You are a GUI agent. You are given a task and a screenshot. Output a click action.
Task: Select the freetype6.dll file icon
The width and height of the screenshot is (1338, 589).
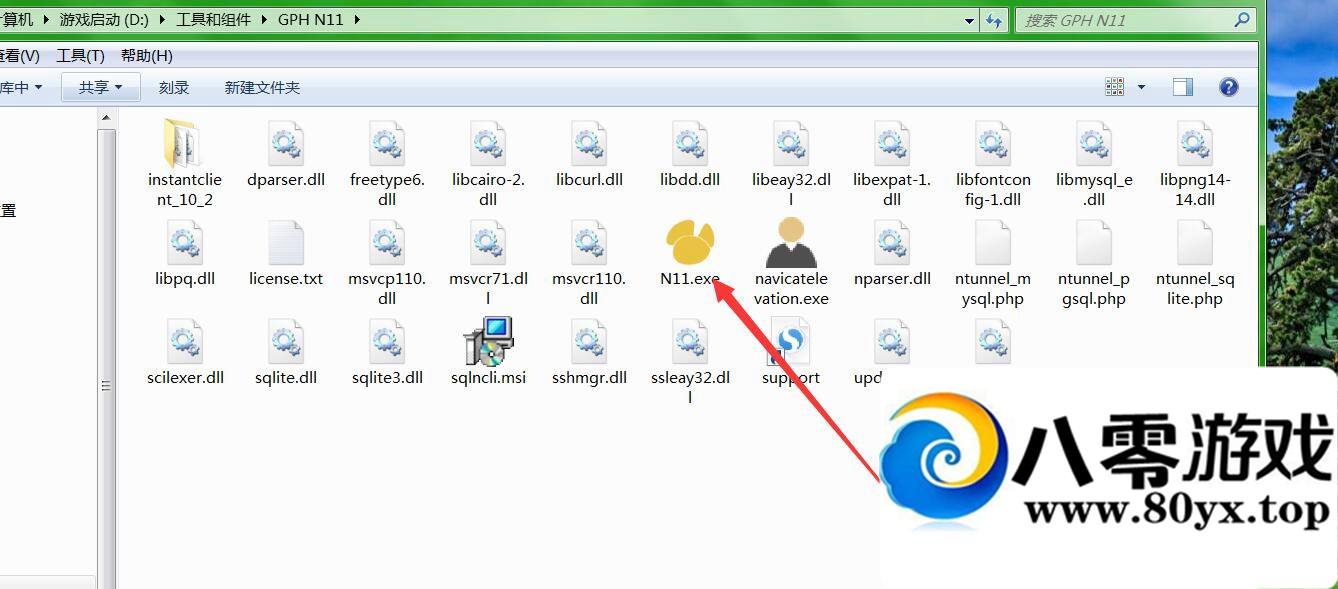click(387, 144)
